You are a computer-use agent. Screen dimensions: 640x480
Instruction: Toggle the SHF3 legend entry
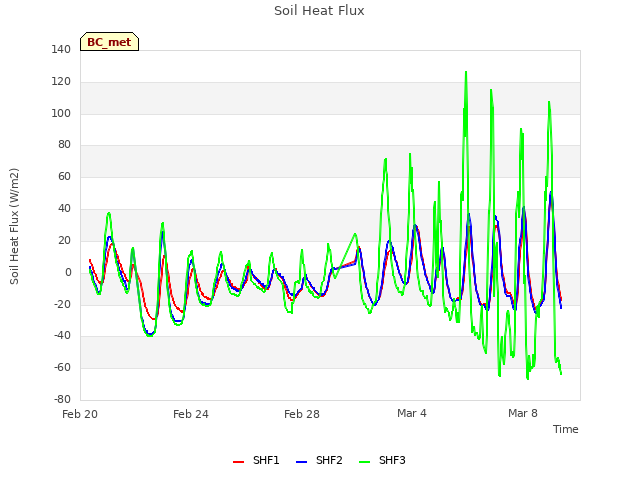tap(382, 460)
